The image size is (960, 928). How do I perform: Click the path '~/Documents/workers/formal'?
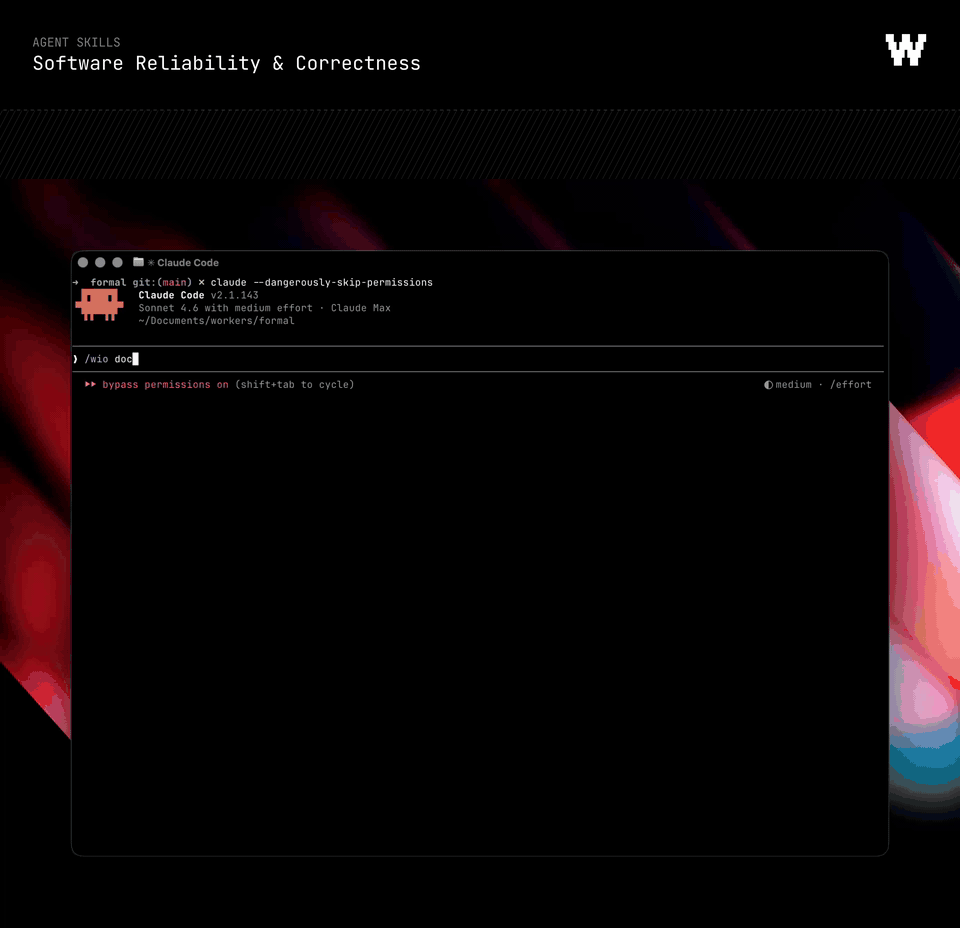[x=216, y=321]
